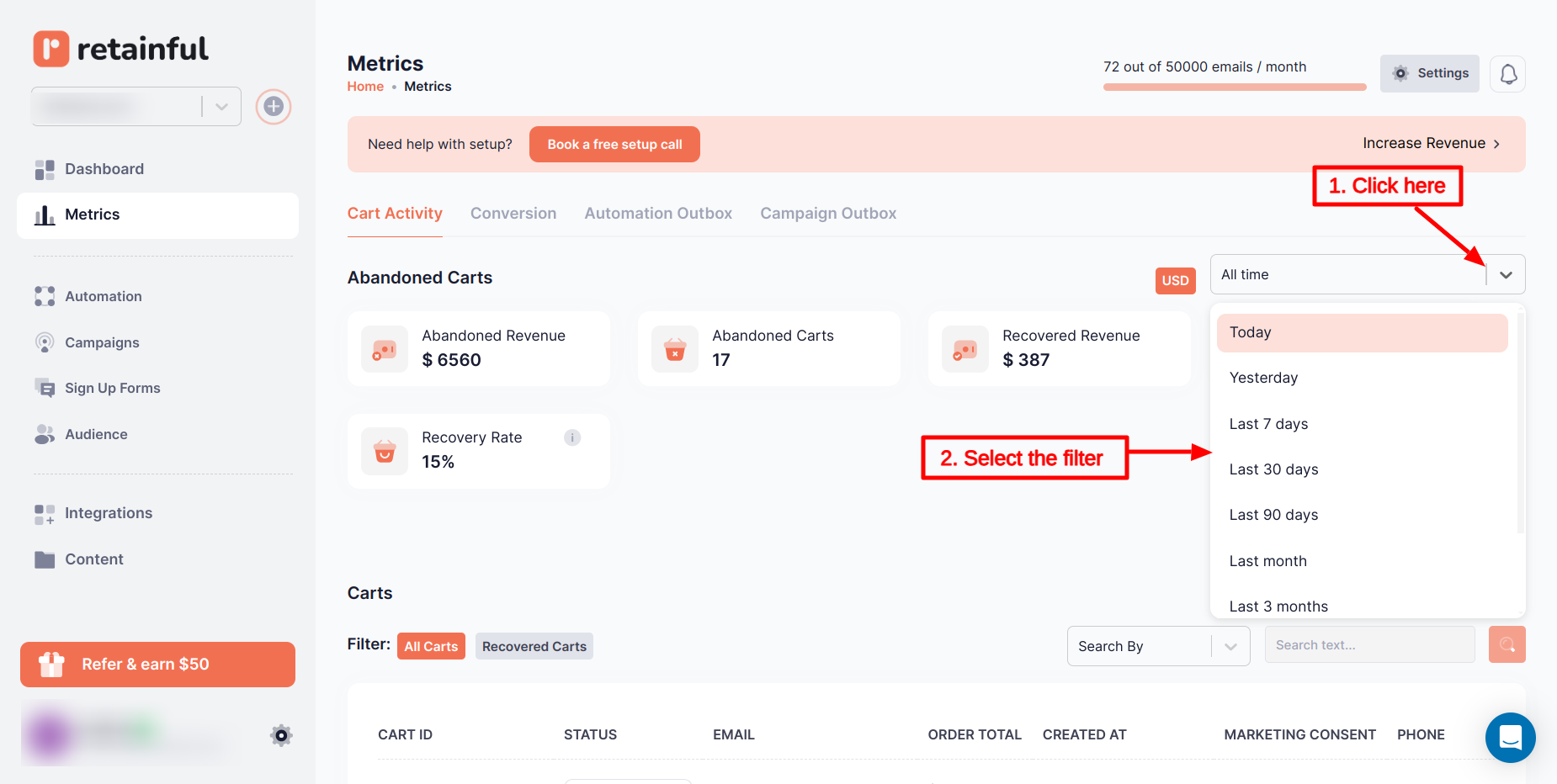The image size is (1557, 784).
Task: Click Book a free setup call
Action: tap(614, 145)
